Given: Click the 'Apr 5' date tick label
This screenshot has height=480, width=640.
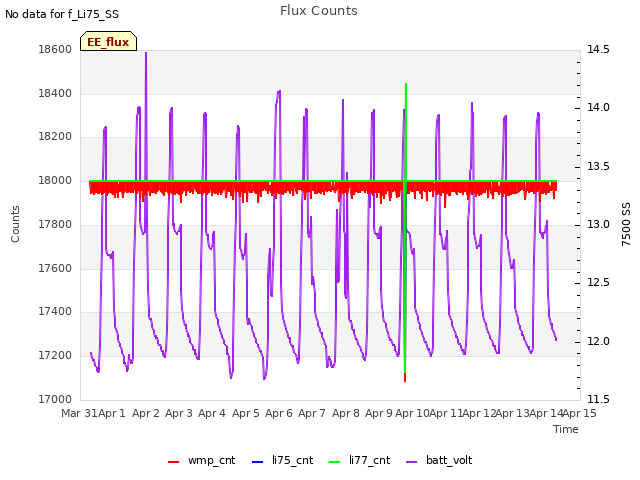Looking at the screenshot, I should point(246,413).
